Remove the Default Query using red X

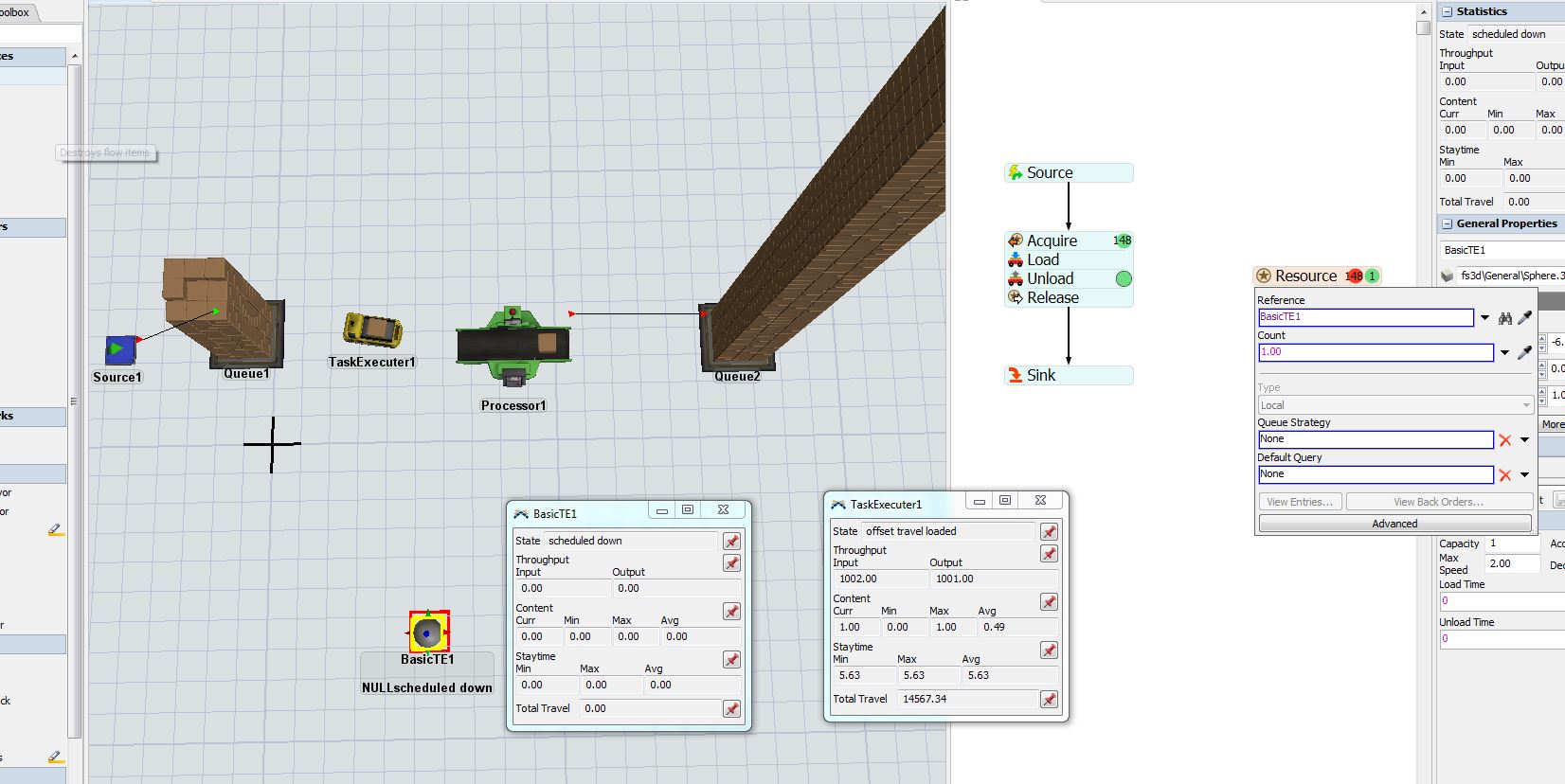1504,474
